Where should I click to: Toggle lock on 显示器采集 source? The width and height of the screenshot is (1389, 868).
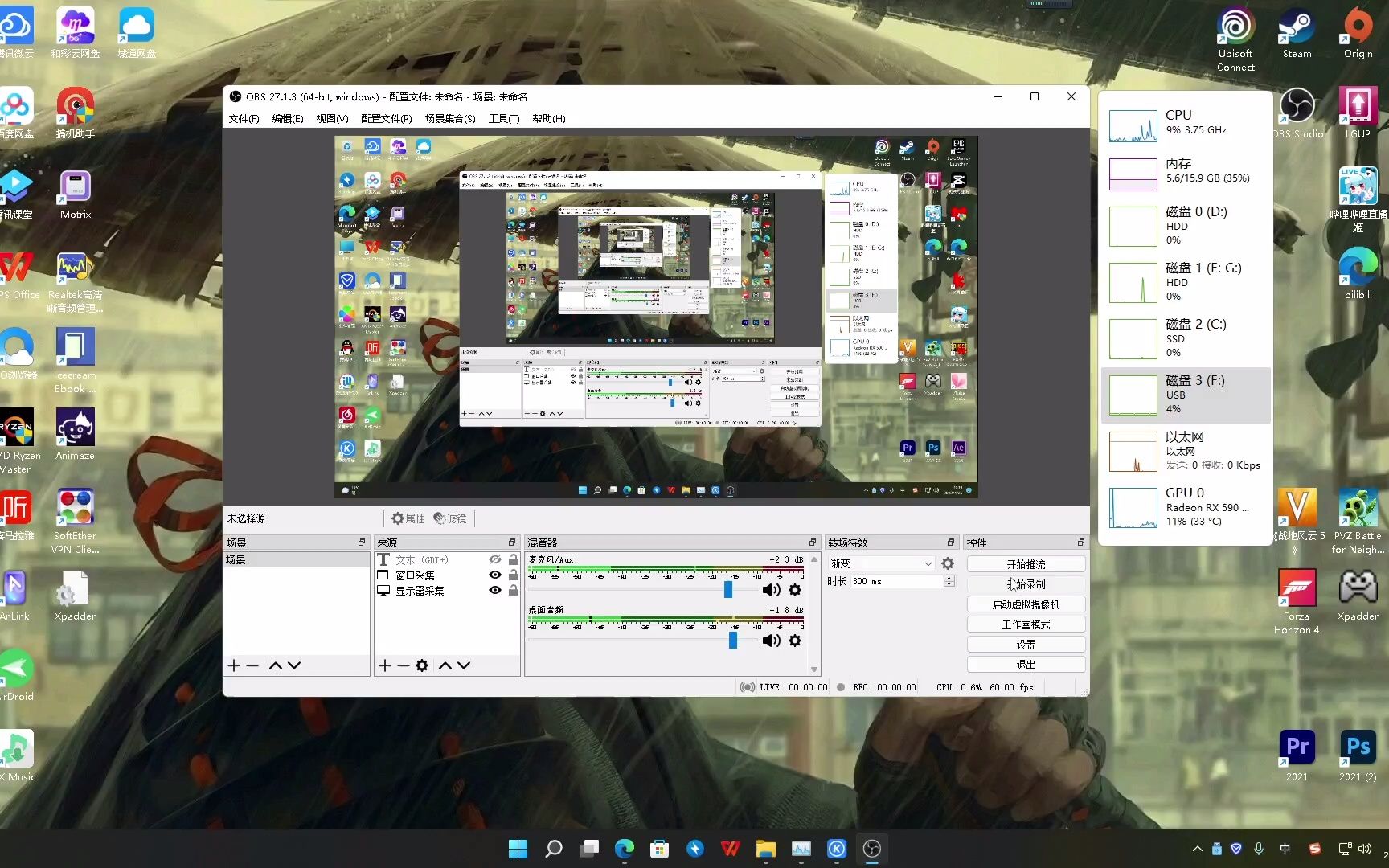(514, 590)
